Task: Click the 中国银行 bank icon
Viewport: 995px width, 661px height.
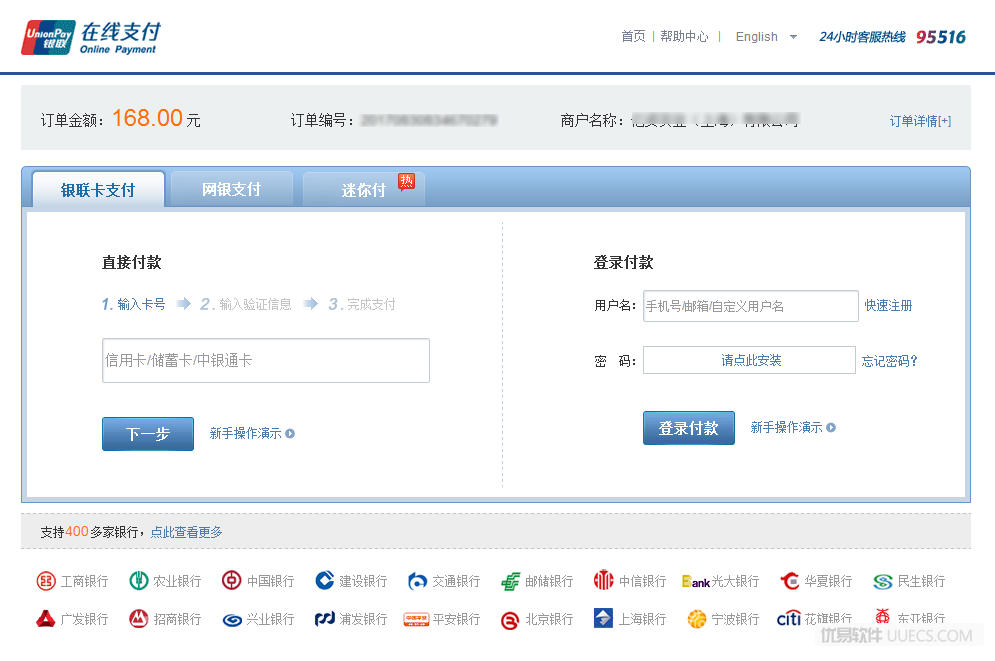Action: pyautogui.click(x=232, y=580)
